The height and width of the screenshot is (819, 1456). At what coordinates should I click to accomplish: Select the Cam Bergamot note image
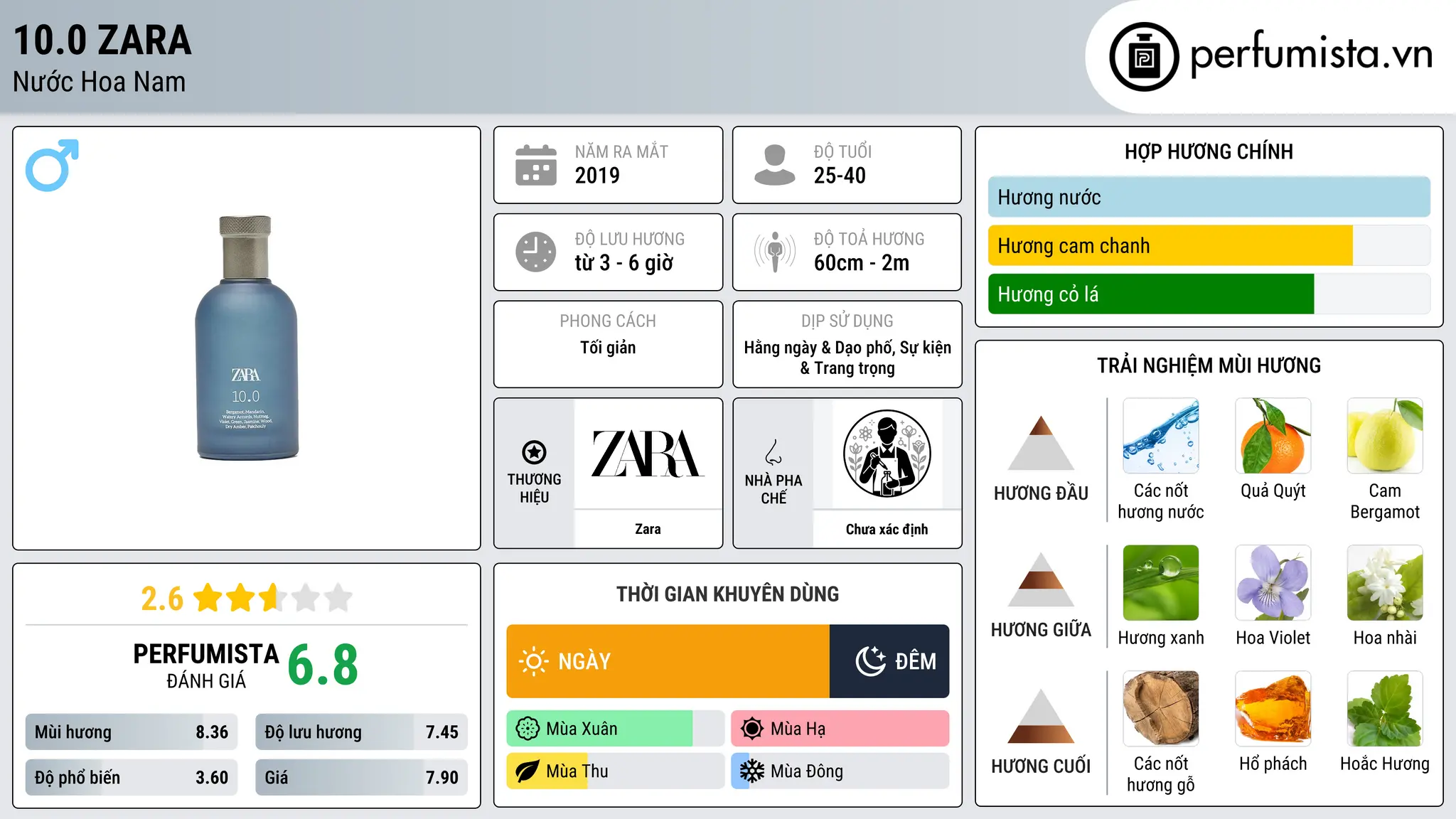1385,436
